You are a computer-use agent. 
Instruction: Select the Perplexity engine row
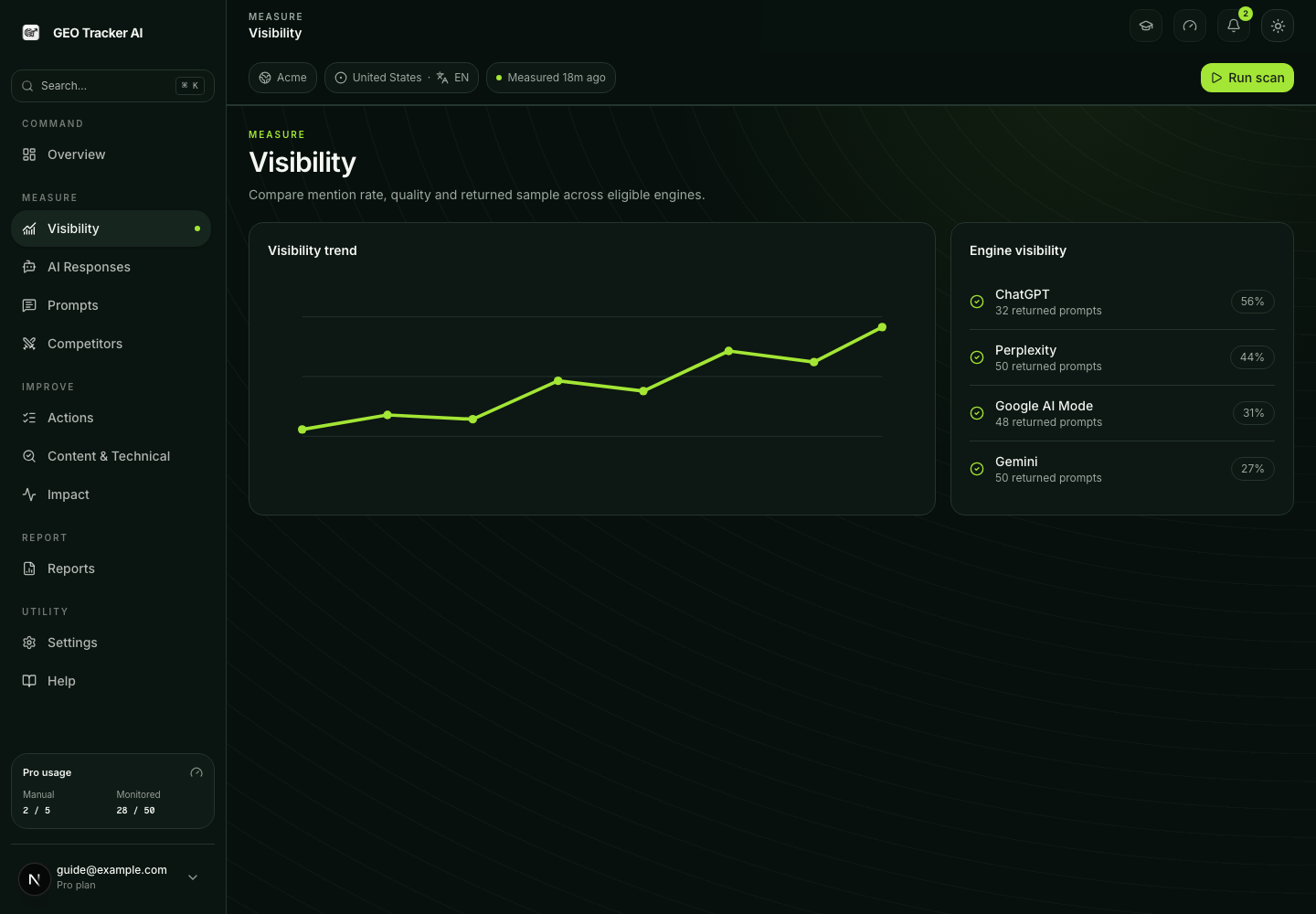[x=1122, y=357]
